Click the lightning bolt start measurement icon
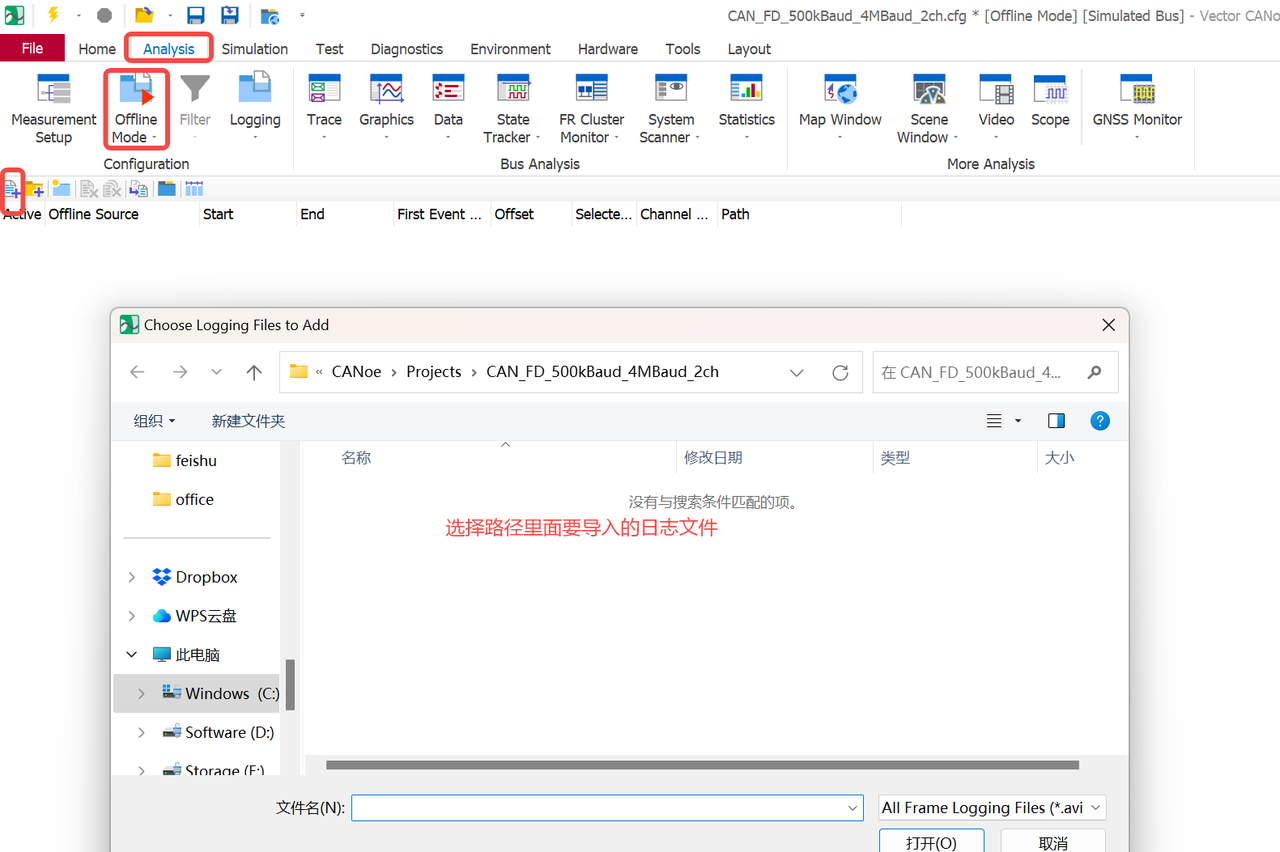1280x852 pixels. [x=54, y=15]
